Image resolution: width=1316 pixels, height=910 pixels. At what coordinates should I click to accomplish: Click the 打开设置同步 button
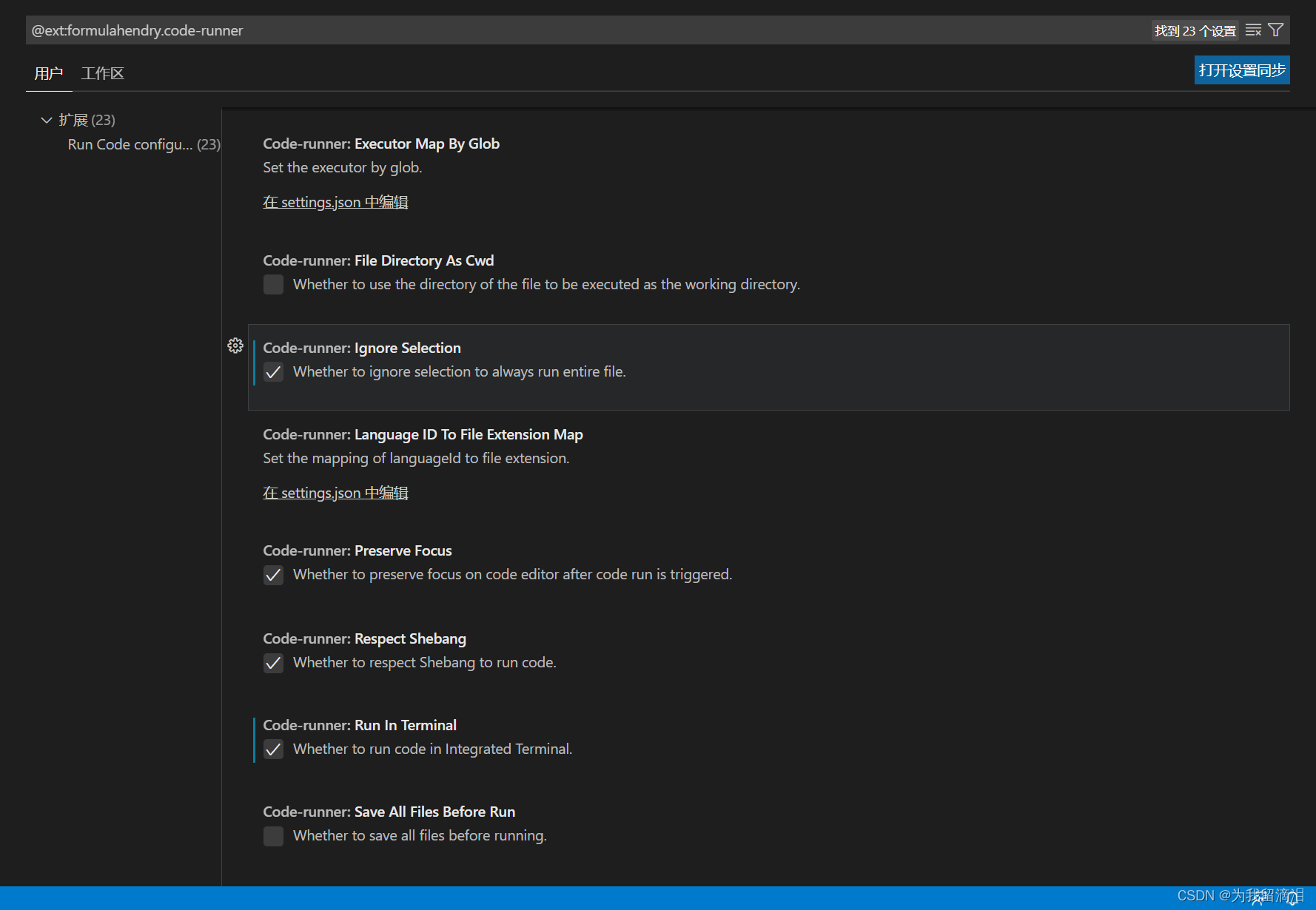pyautogui.click(x=1242, y=70)
